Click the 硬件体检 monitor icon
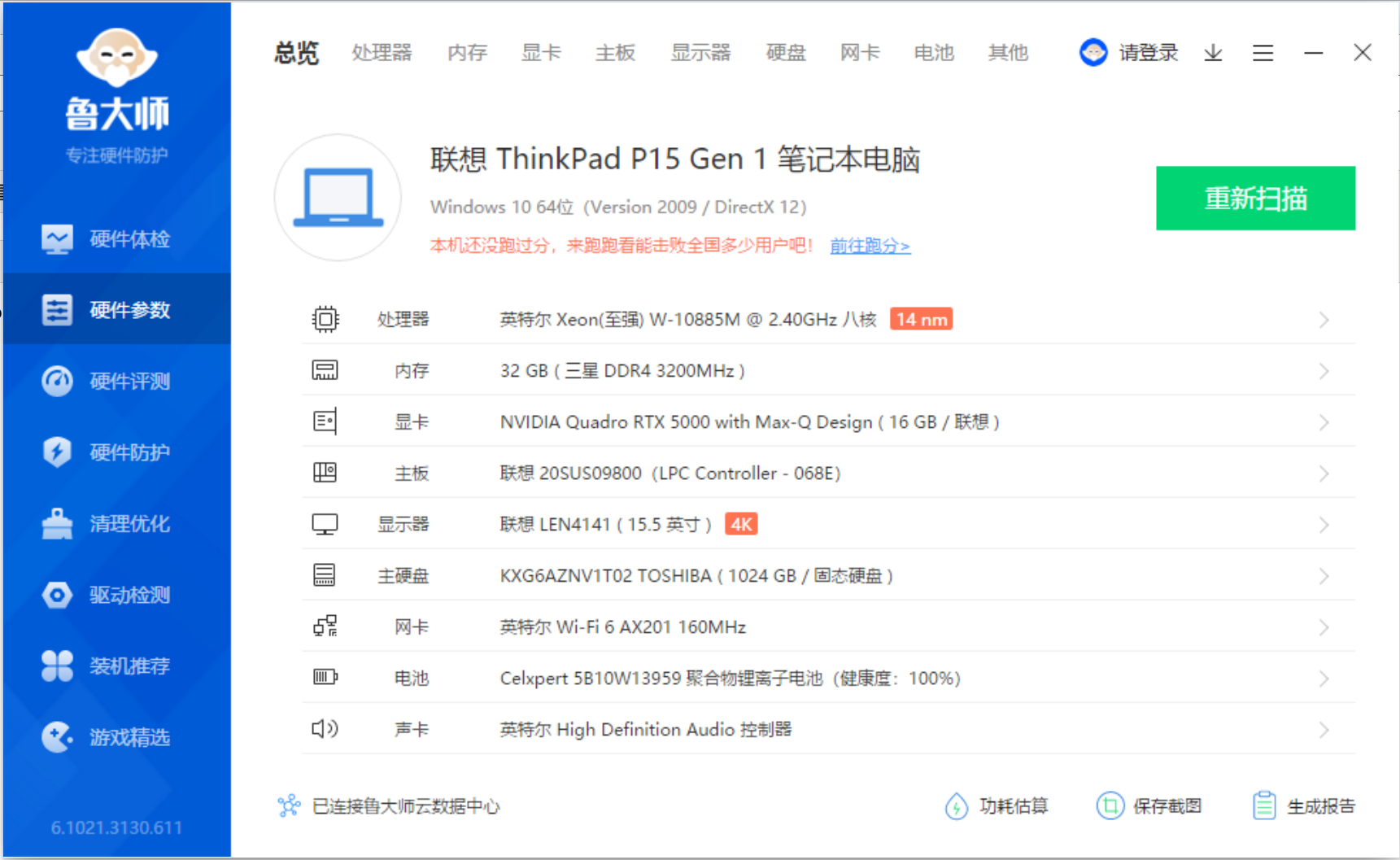 (57, 239)
